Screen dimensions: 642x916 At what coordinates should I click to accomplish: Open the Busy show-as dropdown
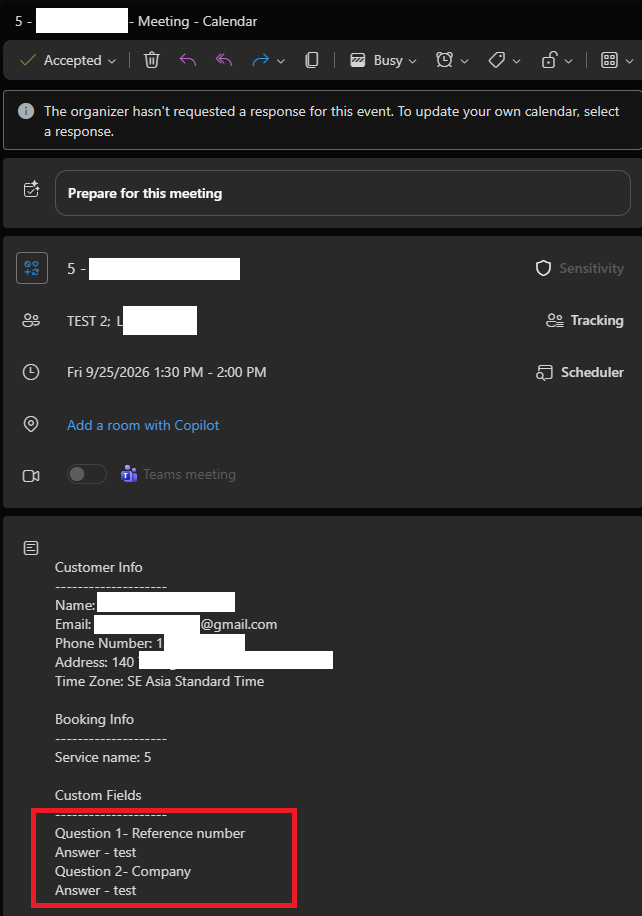click(412, 61)
